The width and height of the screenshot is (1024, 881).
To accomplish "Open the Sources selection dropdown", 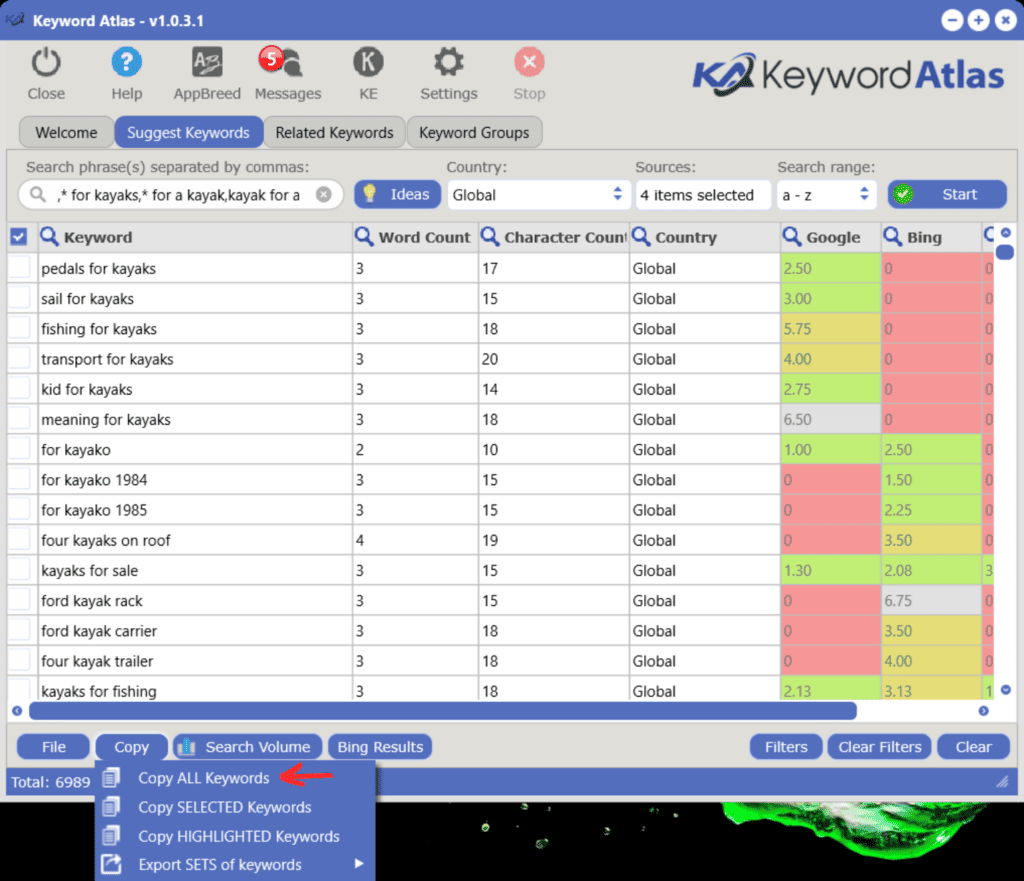I will tap(703, 194).
